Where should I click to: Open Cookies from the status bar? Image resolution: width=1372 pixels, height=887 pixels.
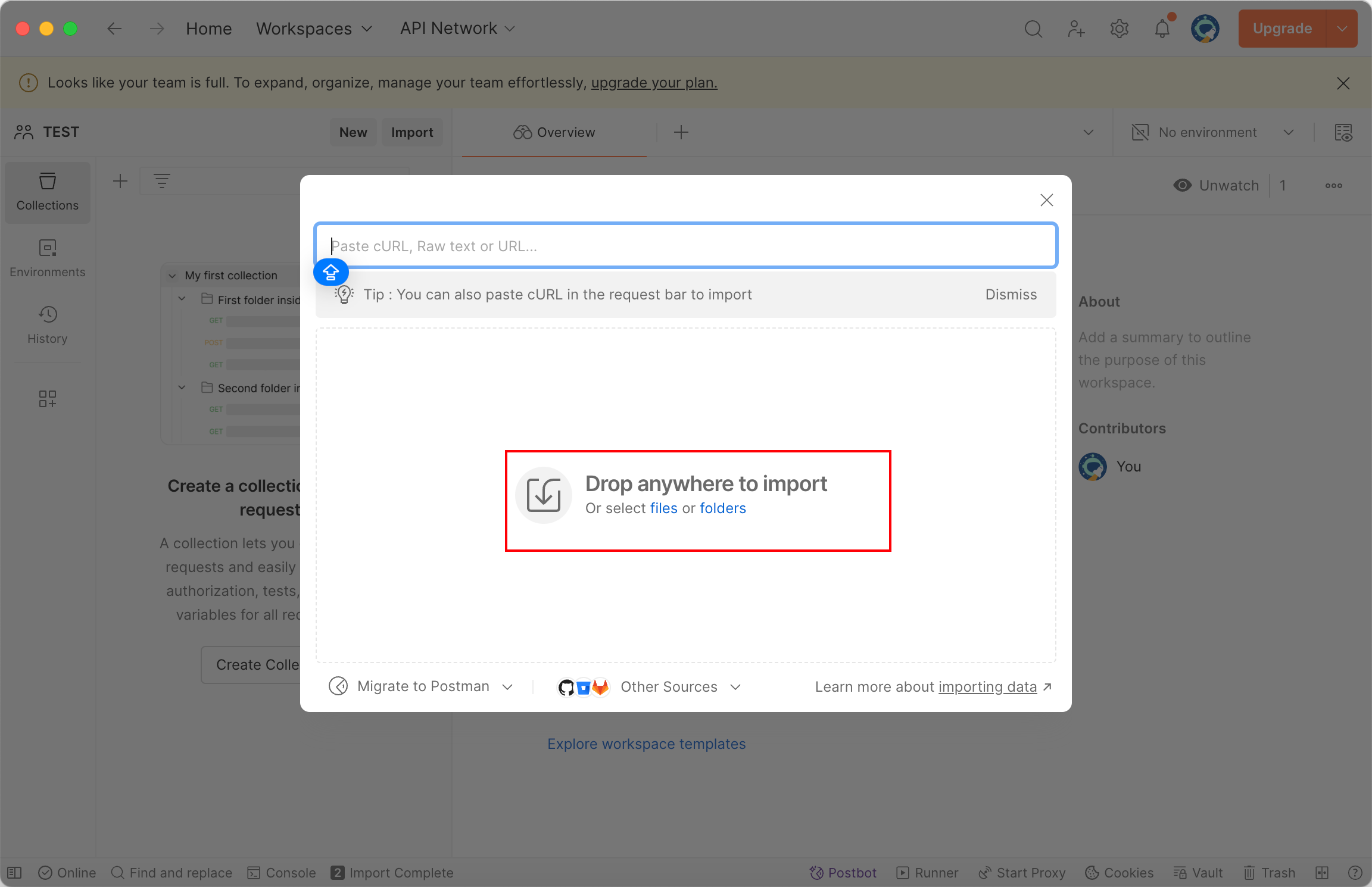click(1120, 873)
